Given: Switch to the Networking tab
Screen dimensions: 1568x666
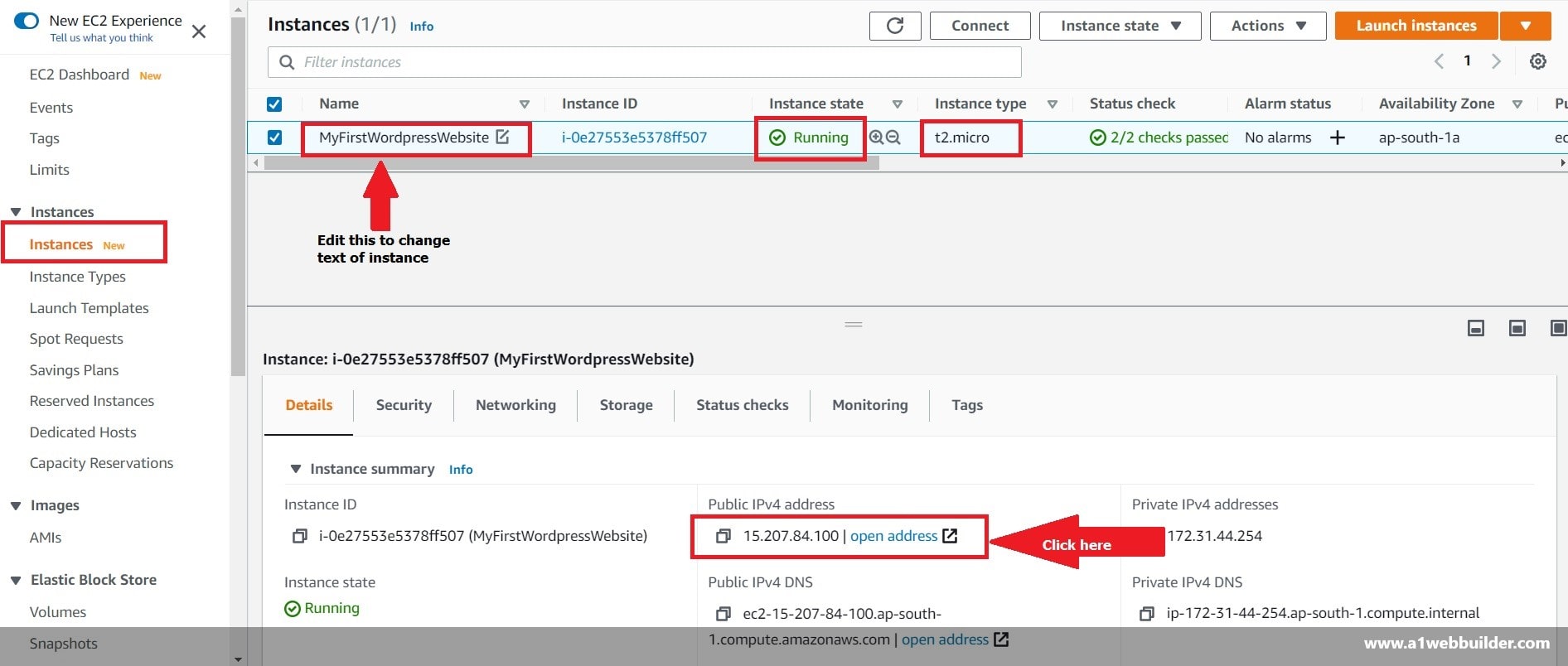Looking at the screenshot, I should pos(515,405).
